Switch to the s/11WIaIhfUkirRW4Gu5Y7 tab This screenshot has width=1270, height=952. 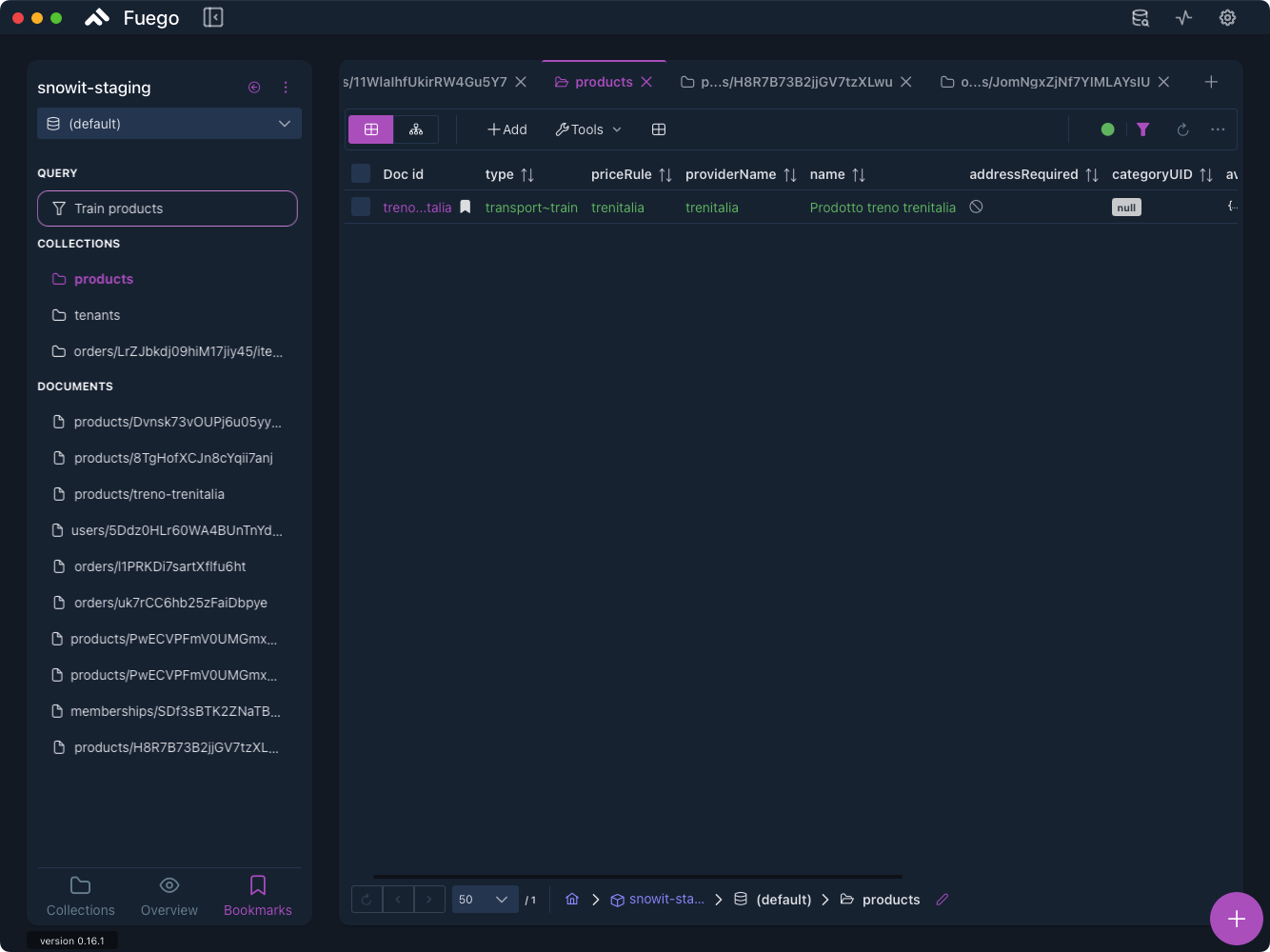[425, 82]
